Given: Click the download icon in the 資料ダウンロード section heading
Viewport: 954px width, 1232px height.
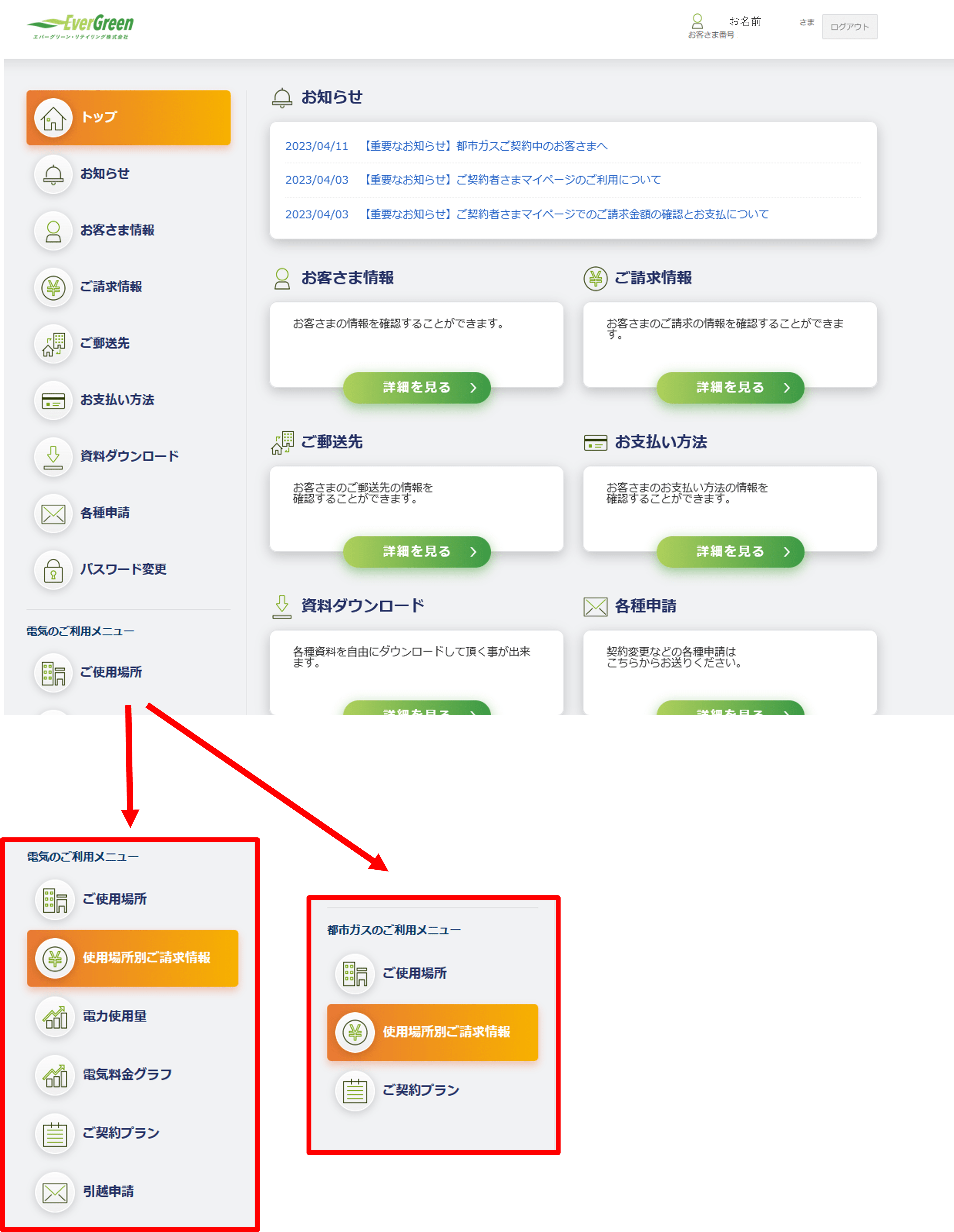Looking at the screenshot, I should [x=282, y=606].
